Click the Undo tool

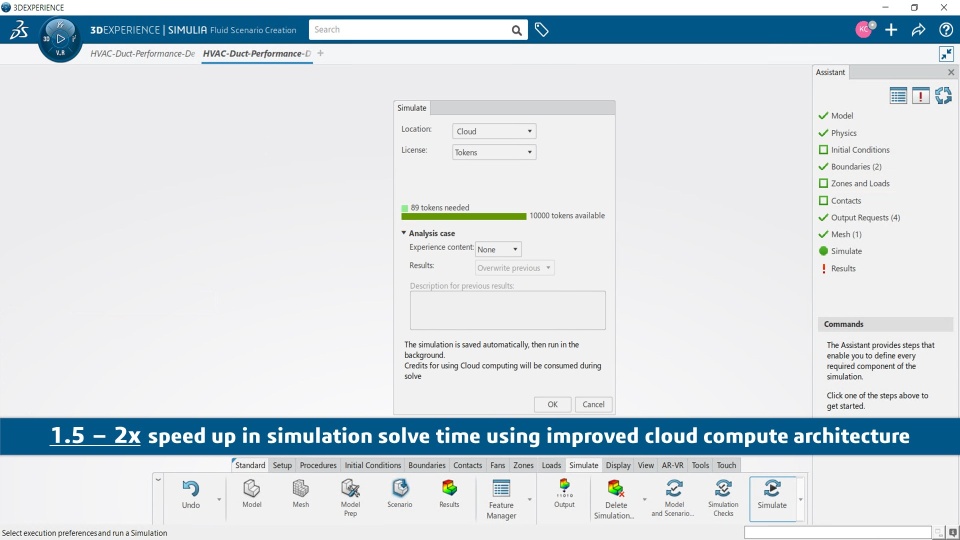pyautogui.click(x=190, y=495)
